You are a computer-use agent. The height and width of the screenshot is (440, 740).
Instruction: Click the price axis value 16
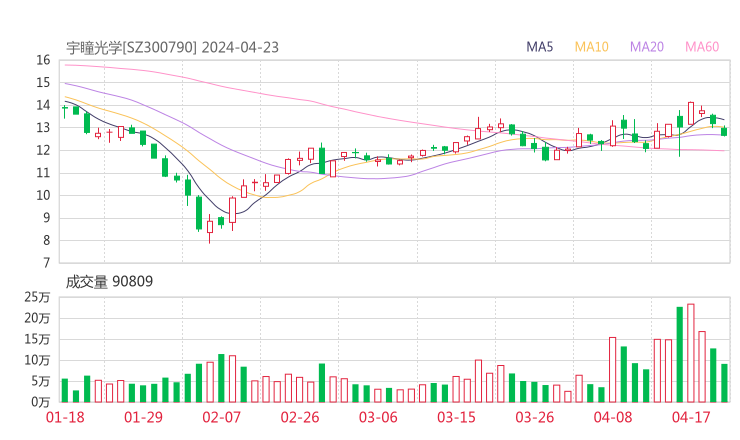(43, 60)
